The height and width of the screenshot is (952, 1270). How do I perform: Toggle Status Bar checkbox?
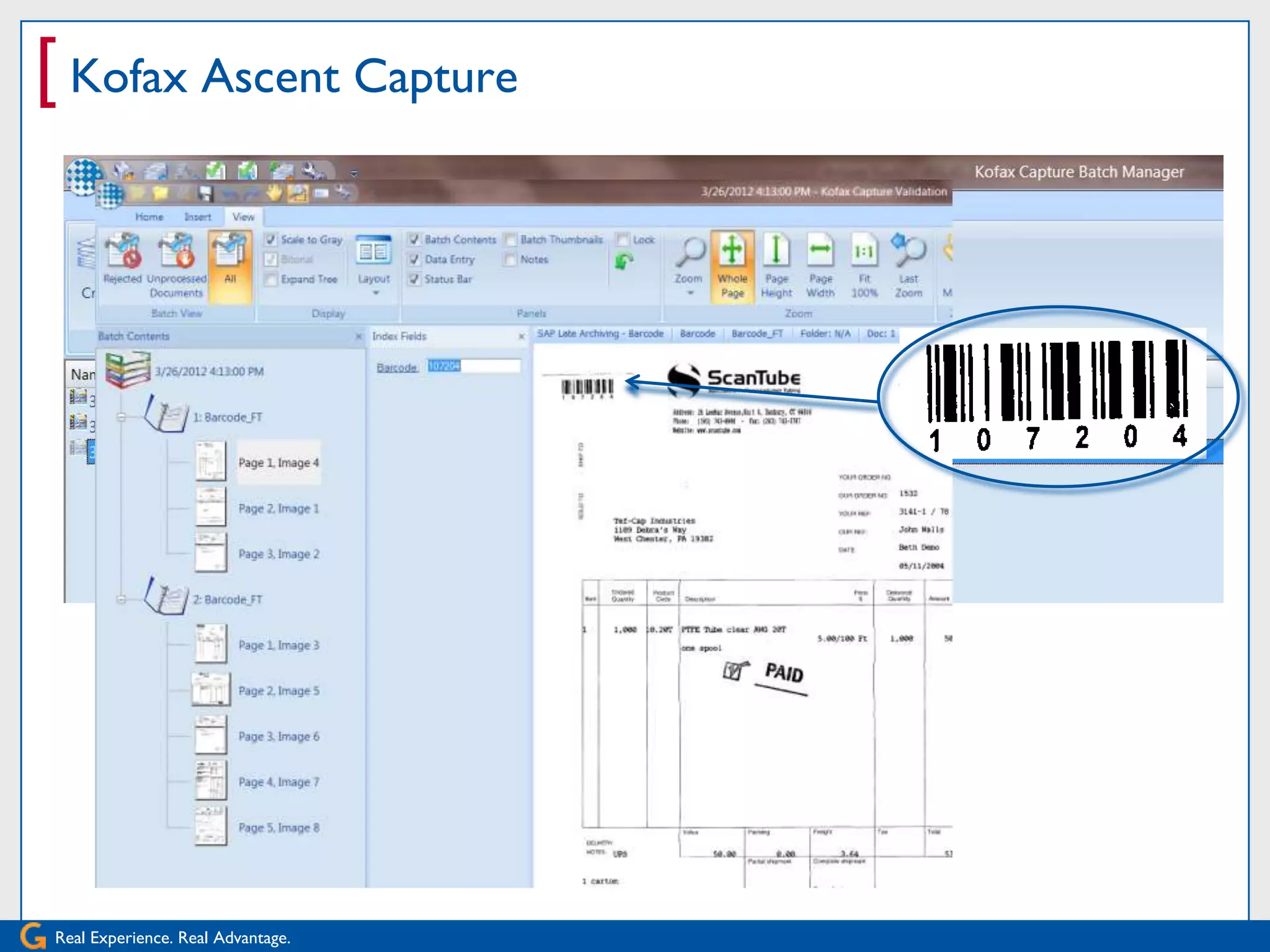tap(414, 280)
